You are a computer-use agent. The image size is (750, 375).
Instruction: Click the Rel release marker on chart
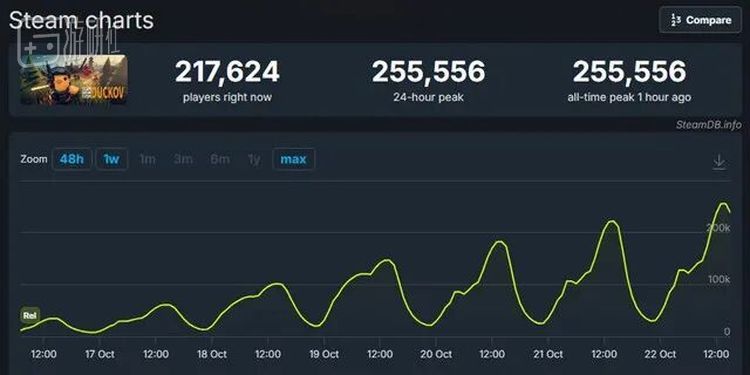point(30,316)
